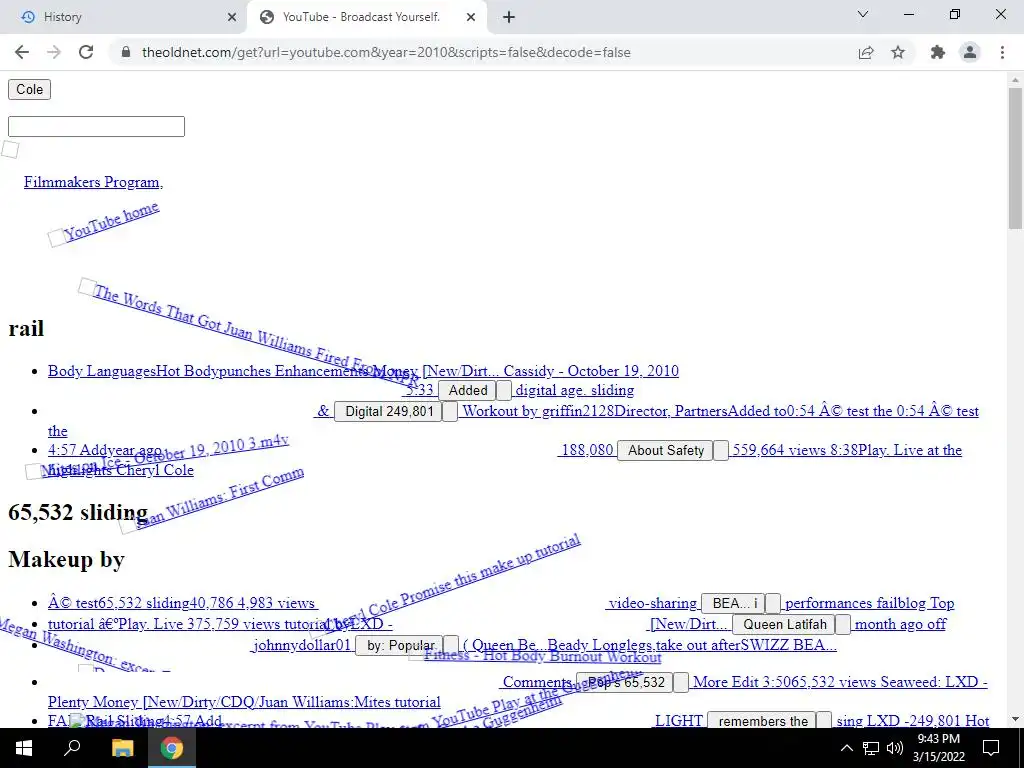Open the network status tray icon

(871, 748)
